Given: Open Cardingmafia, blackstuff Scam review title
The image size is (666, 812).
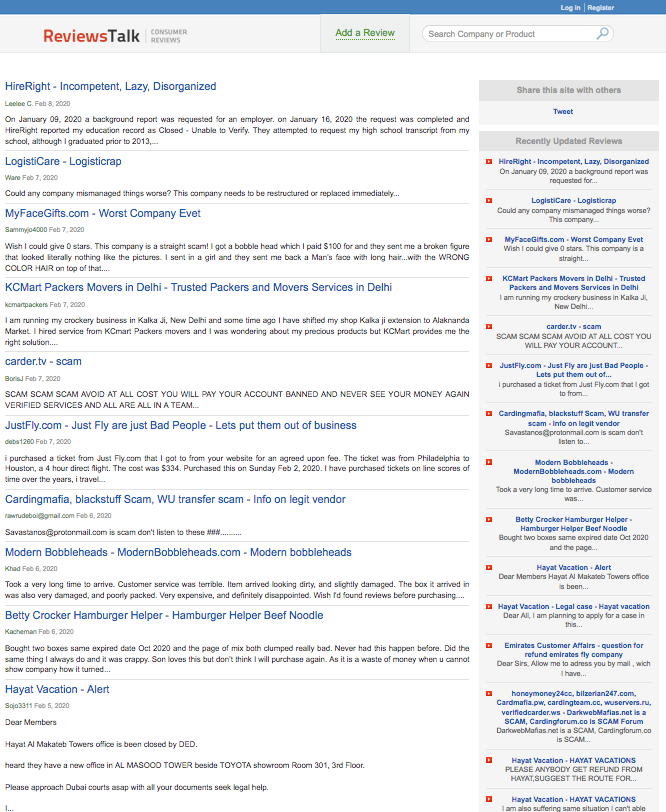Looking at the screenshot, I should coord(175,499).
